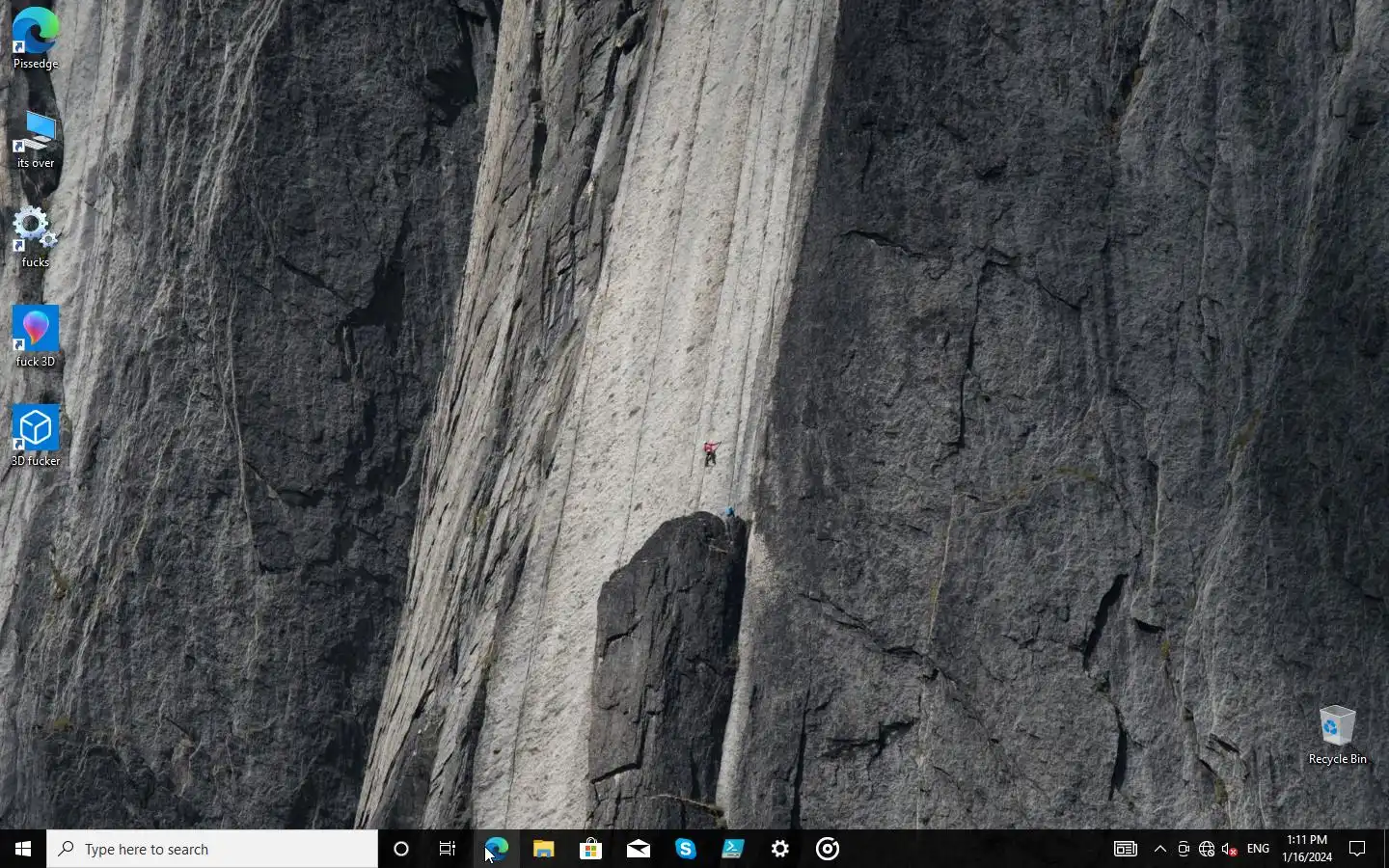The width and height of the screenshot is (1389, 868).
Task: Open Task View on the taskbar
Action: click(x=448, y=849)
